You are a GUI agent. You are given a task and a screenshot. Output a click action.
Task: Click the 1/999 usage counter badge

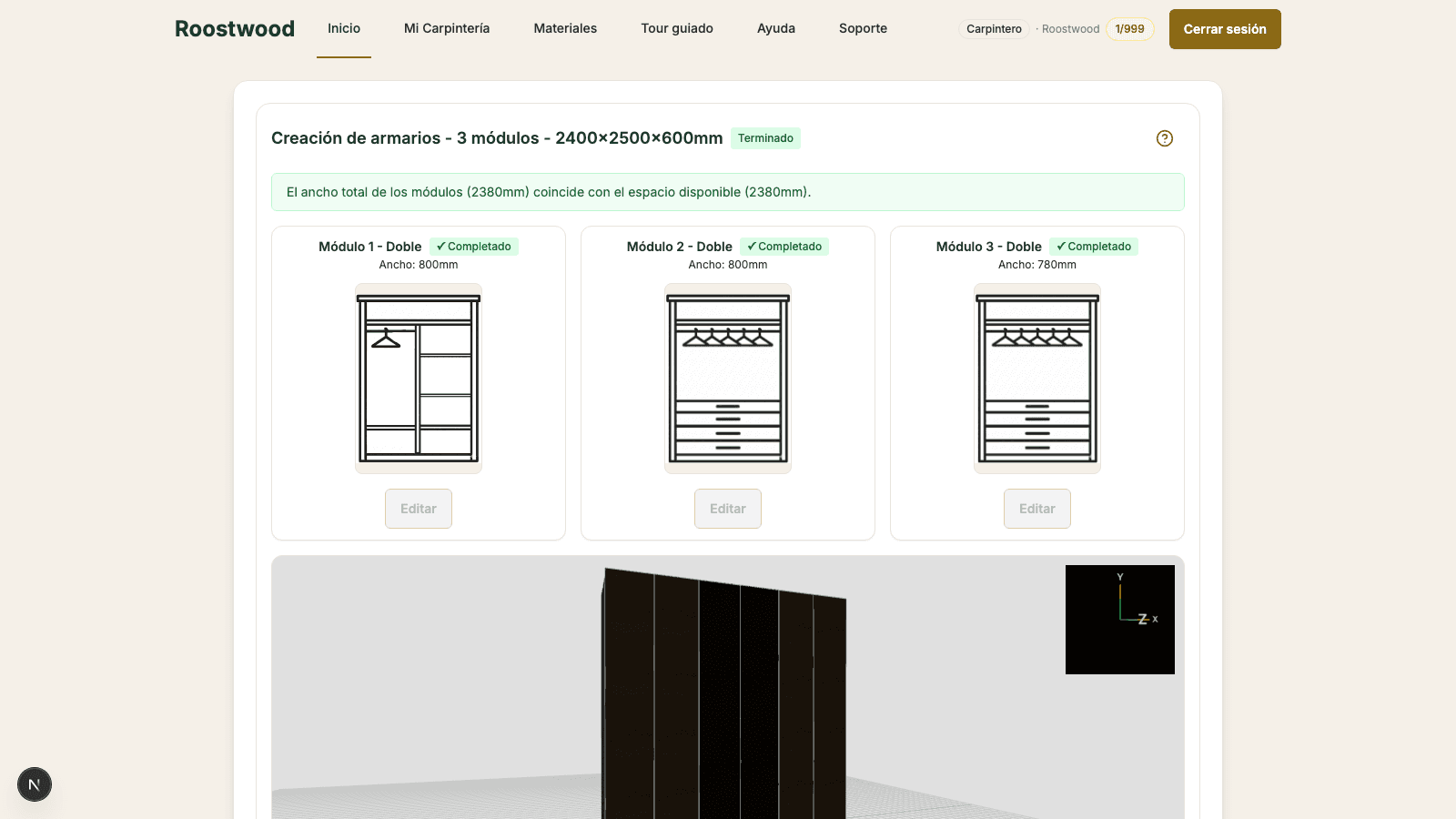click(1130, 29)
